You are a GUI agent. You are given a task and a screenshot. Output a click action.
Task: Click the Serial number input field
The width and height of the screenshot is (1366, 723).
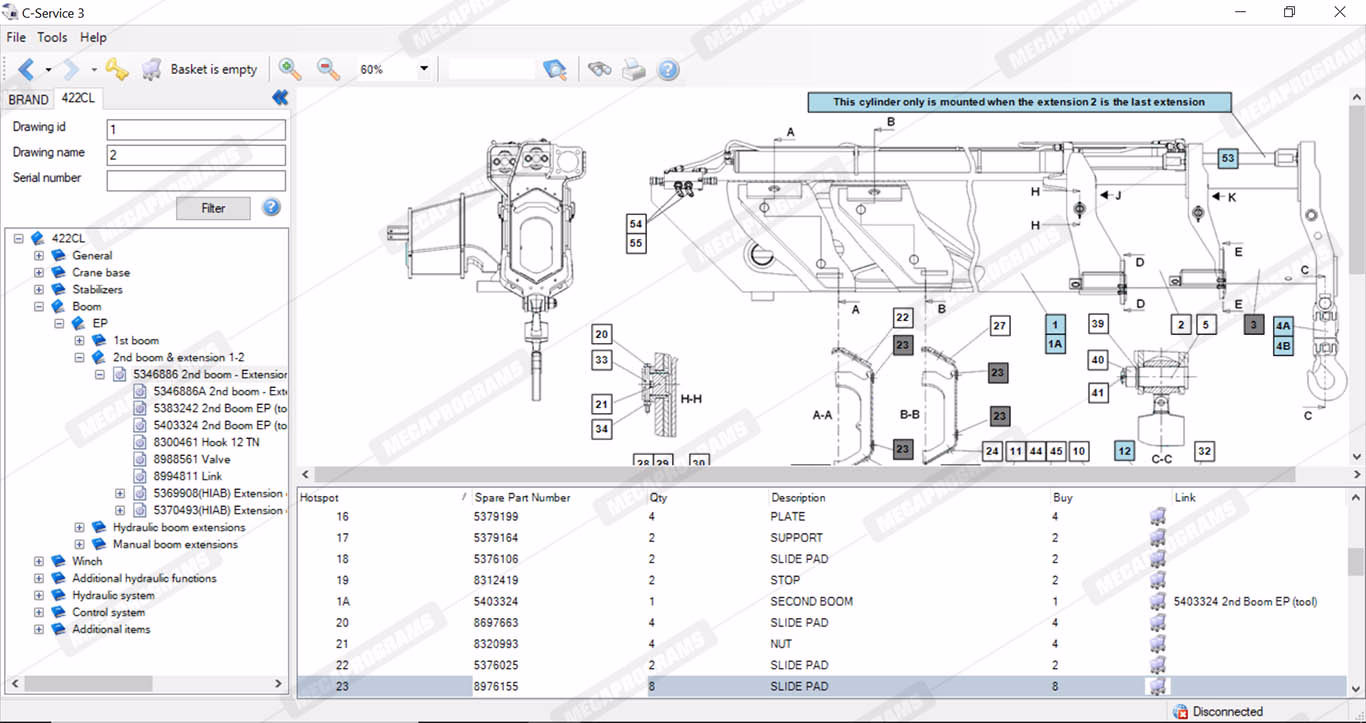(196, 180)
